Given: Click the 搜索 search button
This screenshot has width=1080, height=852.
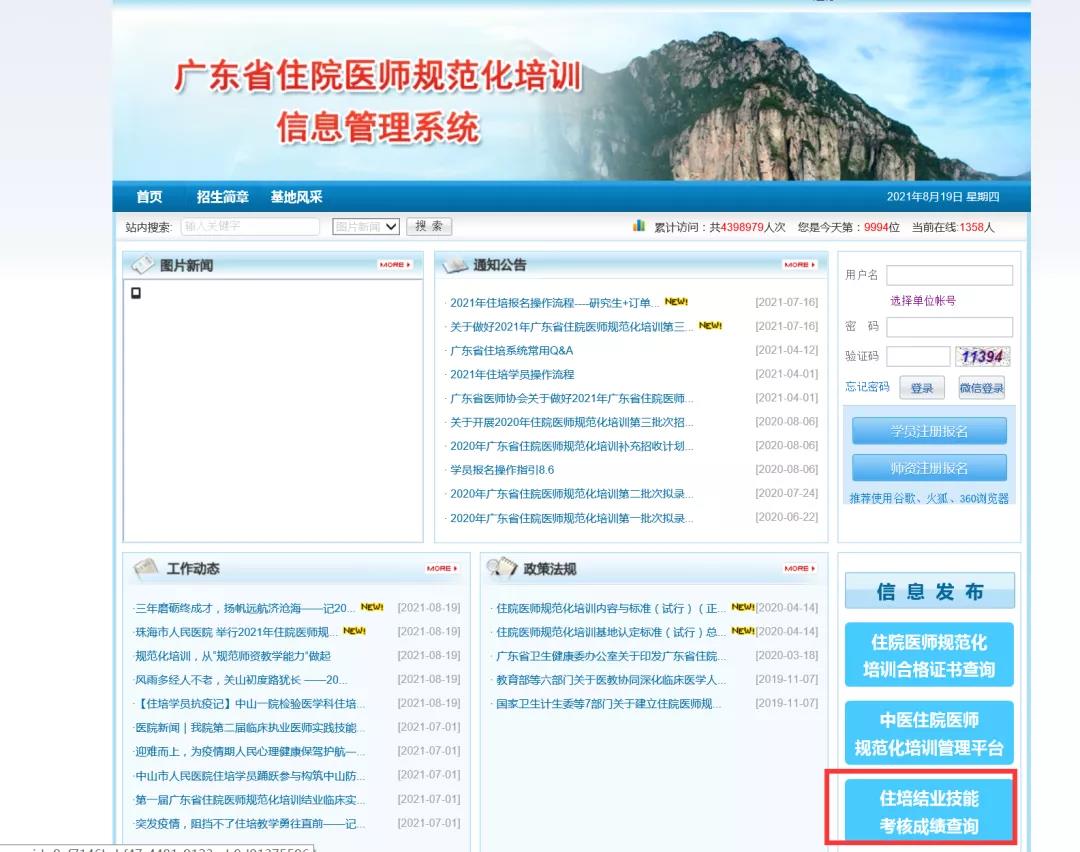Looking at the screenshot, I should (429, 226).
